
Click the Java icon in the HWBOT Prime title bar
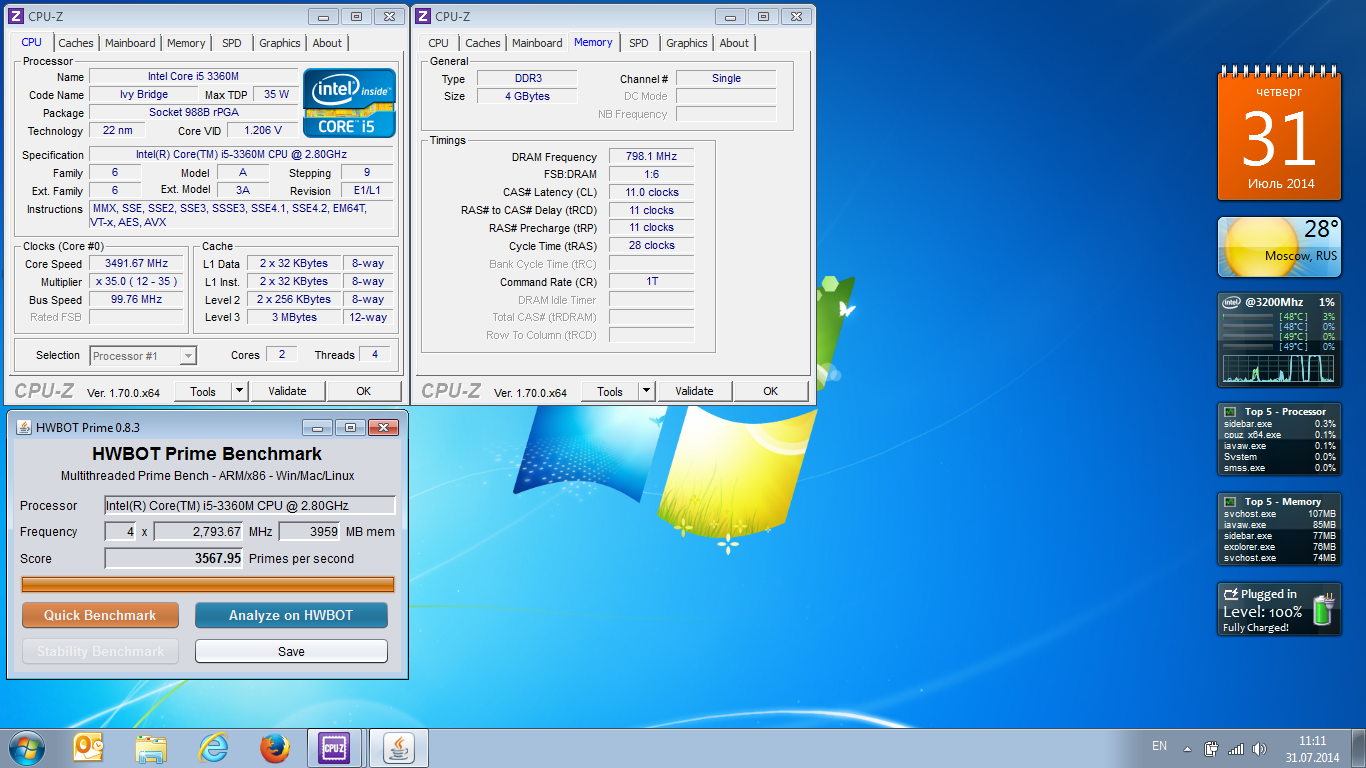click(x=23, y=427)
